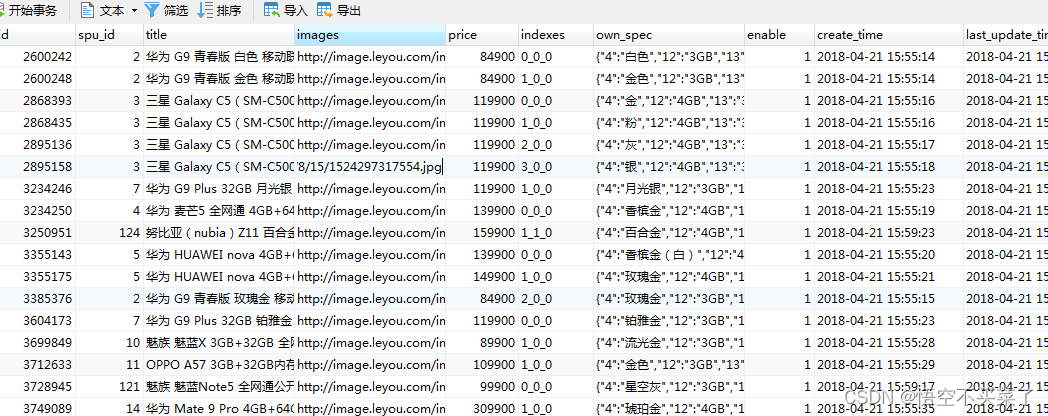The height and width of the screenshot is (416, 1048).
Task: Click the title 华为 麦芯5 全网通 cell
Action: point(219,211)
